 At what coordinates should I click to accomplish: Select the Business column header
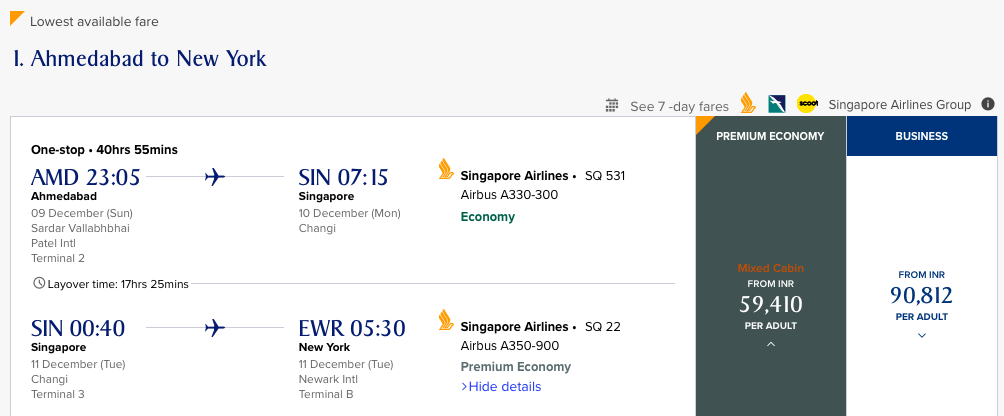[x=921, y=136]
